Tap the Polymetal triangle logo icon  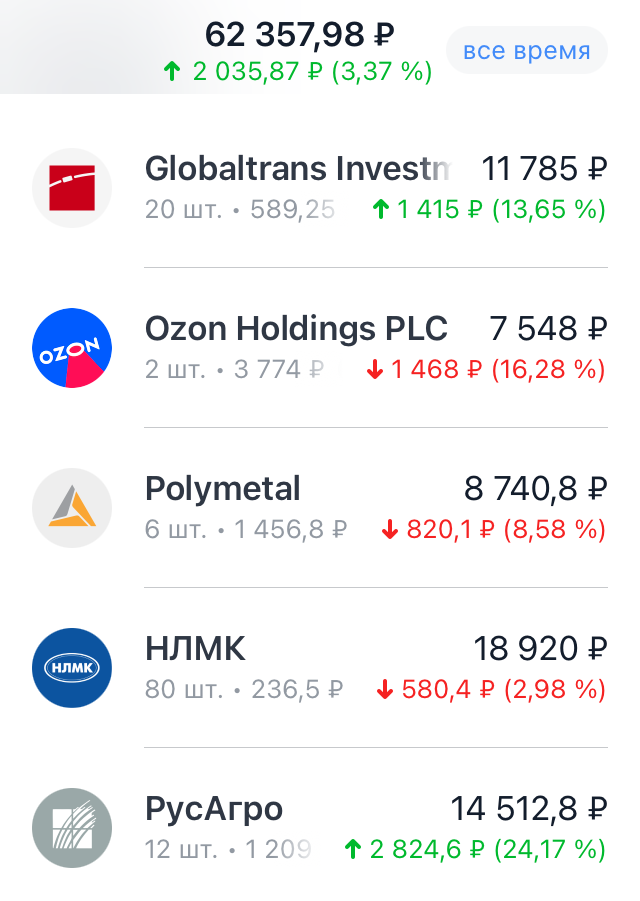coord(72,508)
